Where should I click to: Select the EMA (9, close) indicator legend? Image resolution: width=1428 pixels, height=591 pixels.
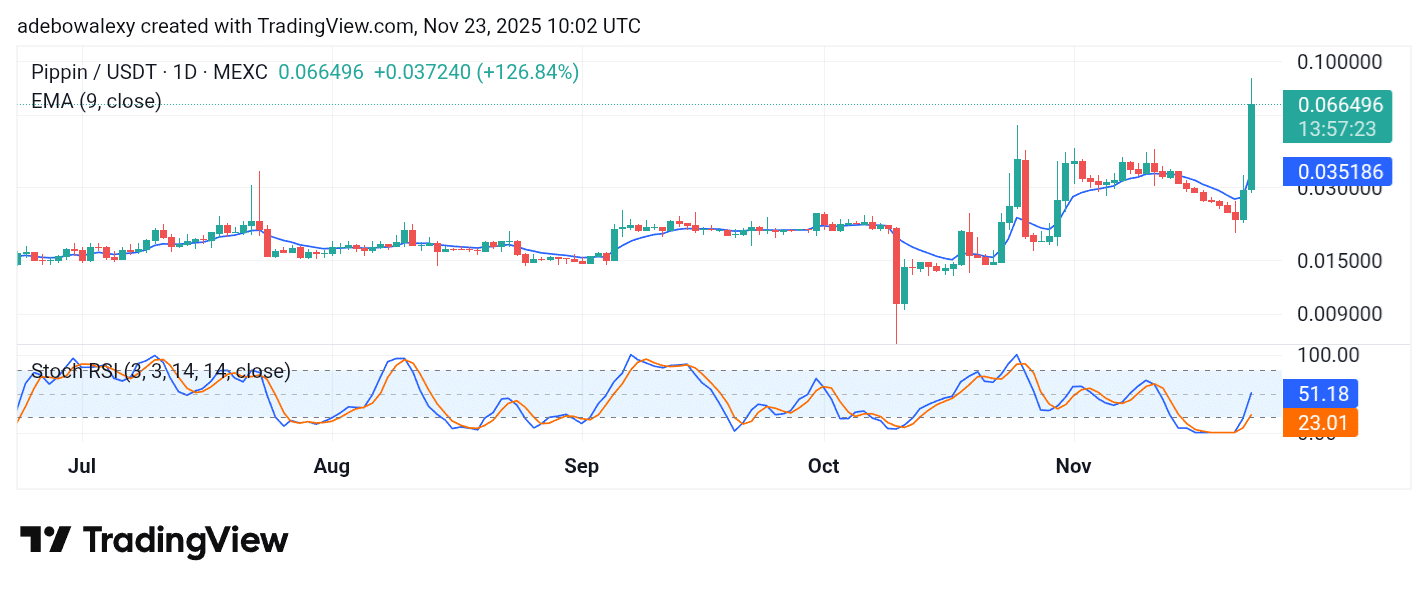point(97,100)
